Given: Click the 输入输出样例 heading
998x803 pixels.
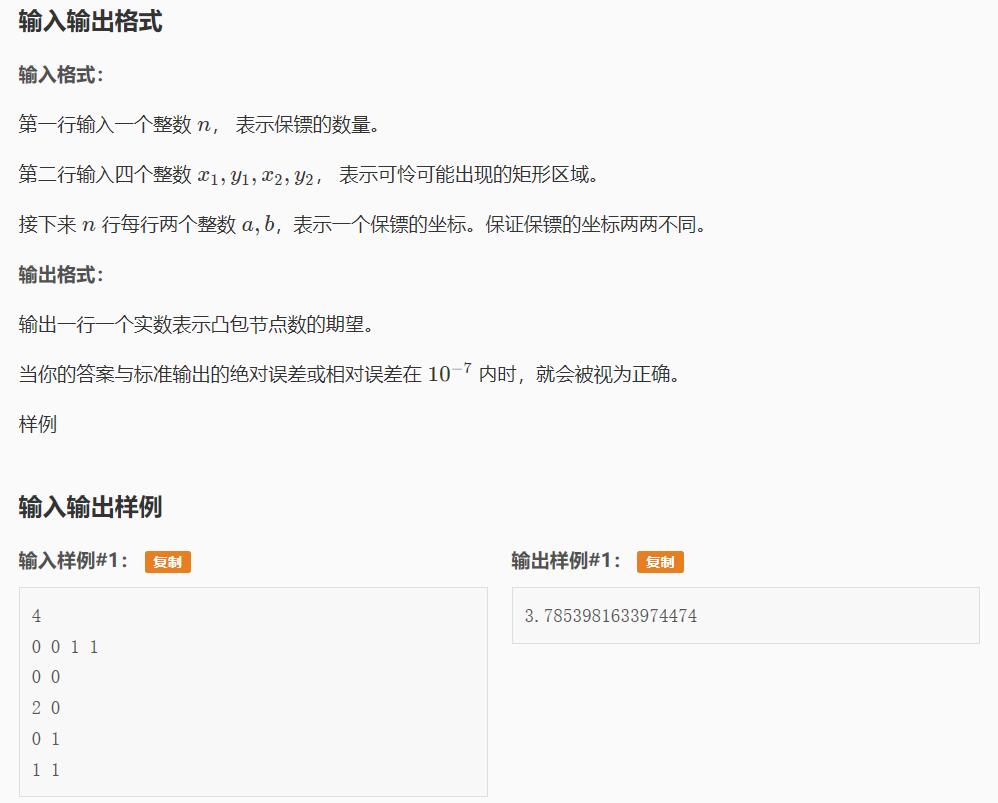Looking at the screenshot, I should 90,507.
